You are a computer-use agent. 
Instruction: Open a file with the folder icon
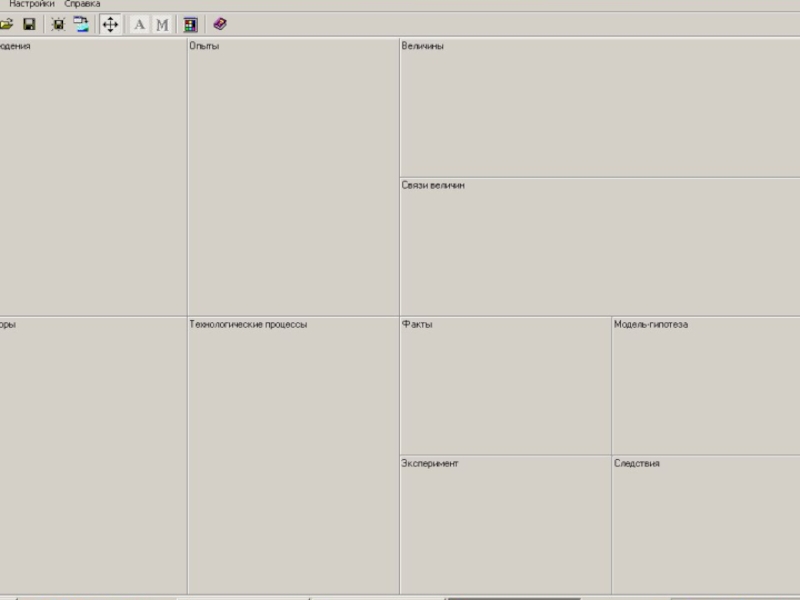(x=6, y=24)
